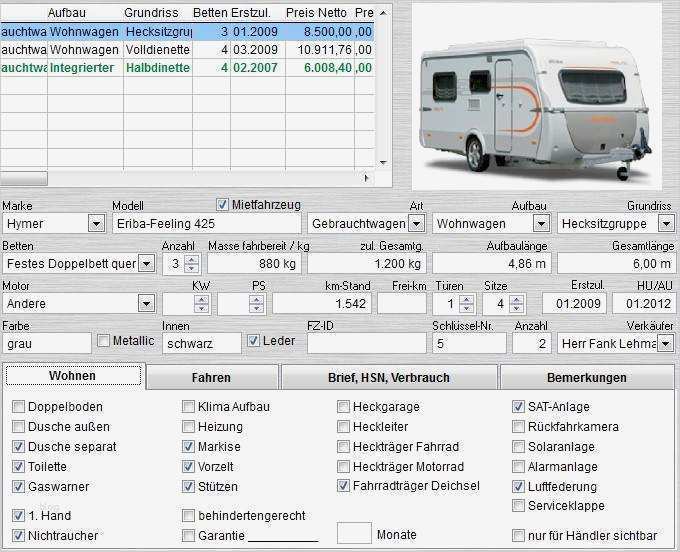This screenshot has height=552, width=680.
Task: Check the Serviceklappe option
Action: [x=518, y=506]
